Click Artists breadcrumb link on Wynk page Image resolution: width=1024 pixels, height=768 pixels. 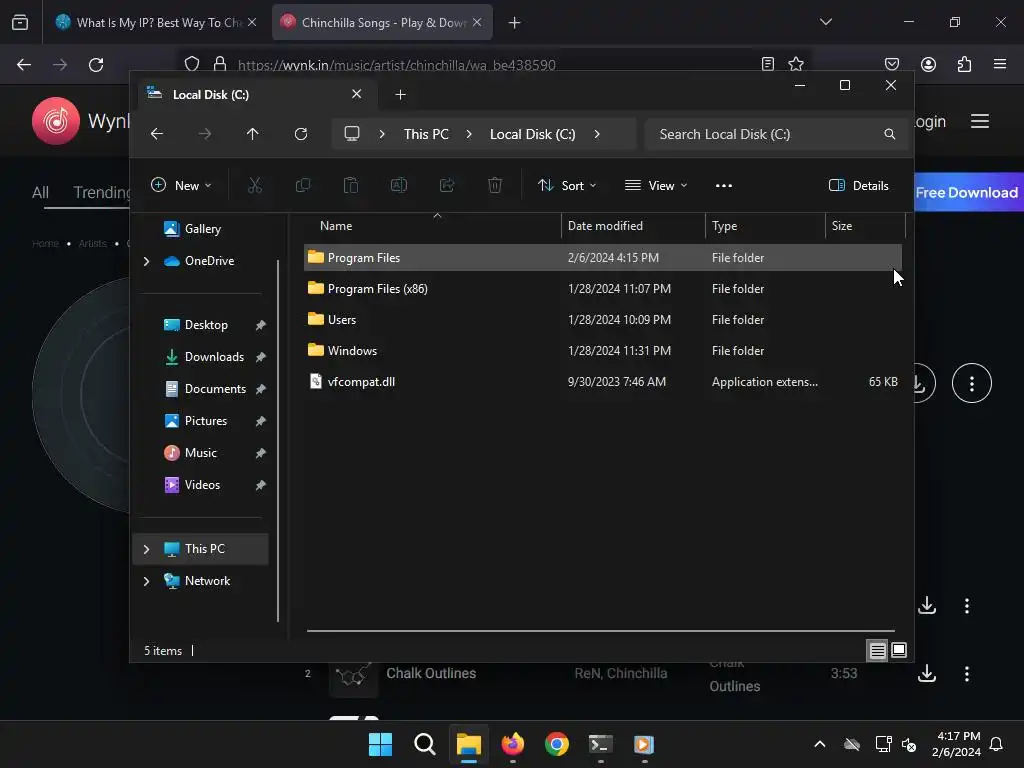click(92, 244)
